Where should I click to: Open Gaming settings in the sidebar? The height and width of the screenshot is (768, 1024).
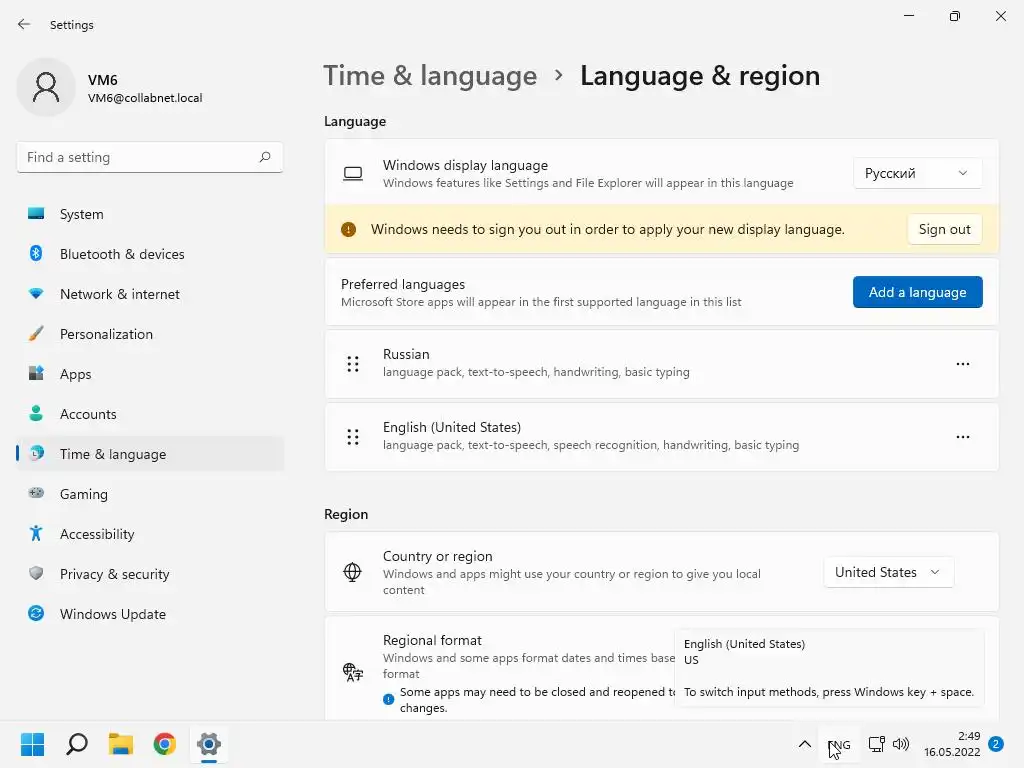(150, 494)
